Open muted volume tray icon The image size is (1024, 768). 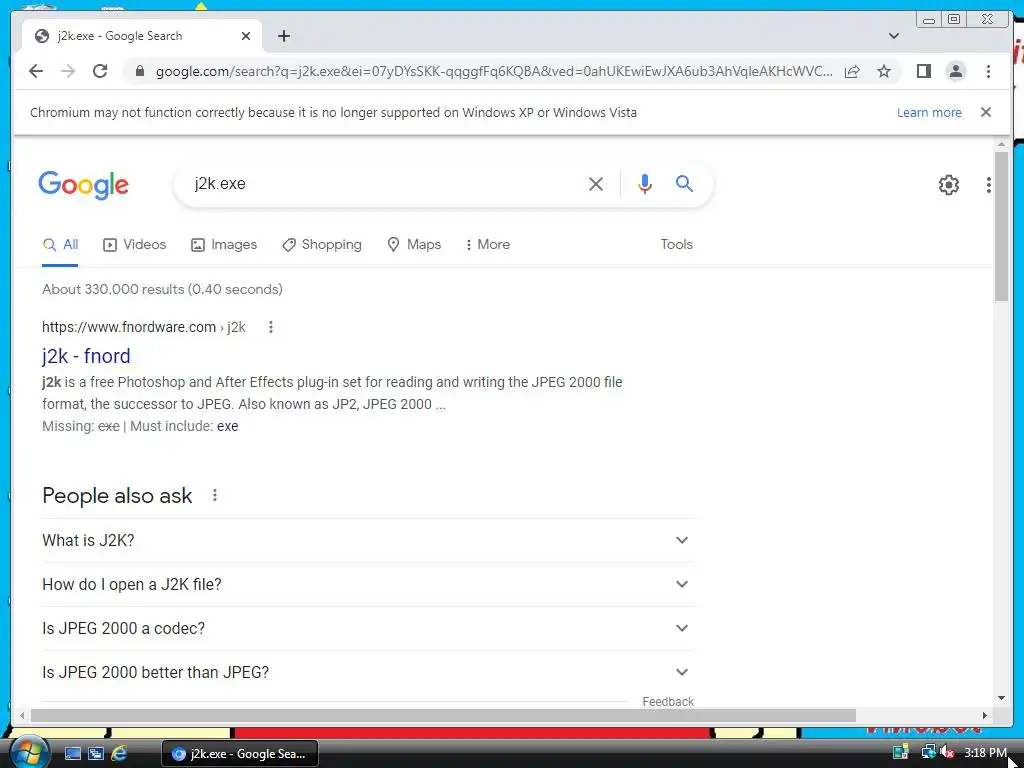tap(948, 752)
